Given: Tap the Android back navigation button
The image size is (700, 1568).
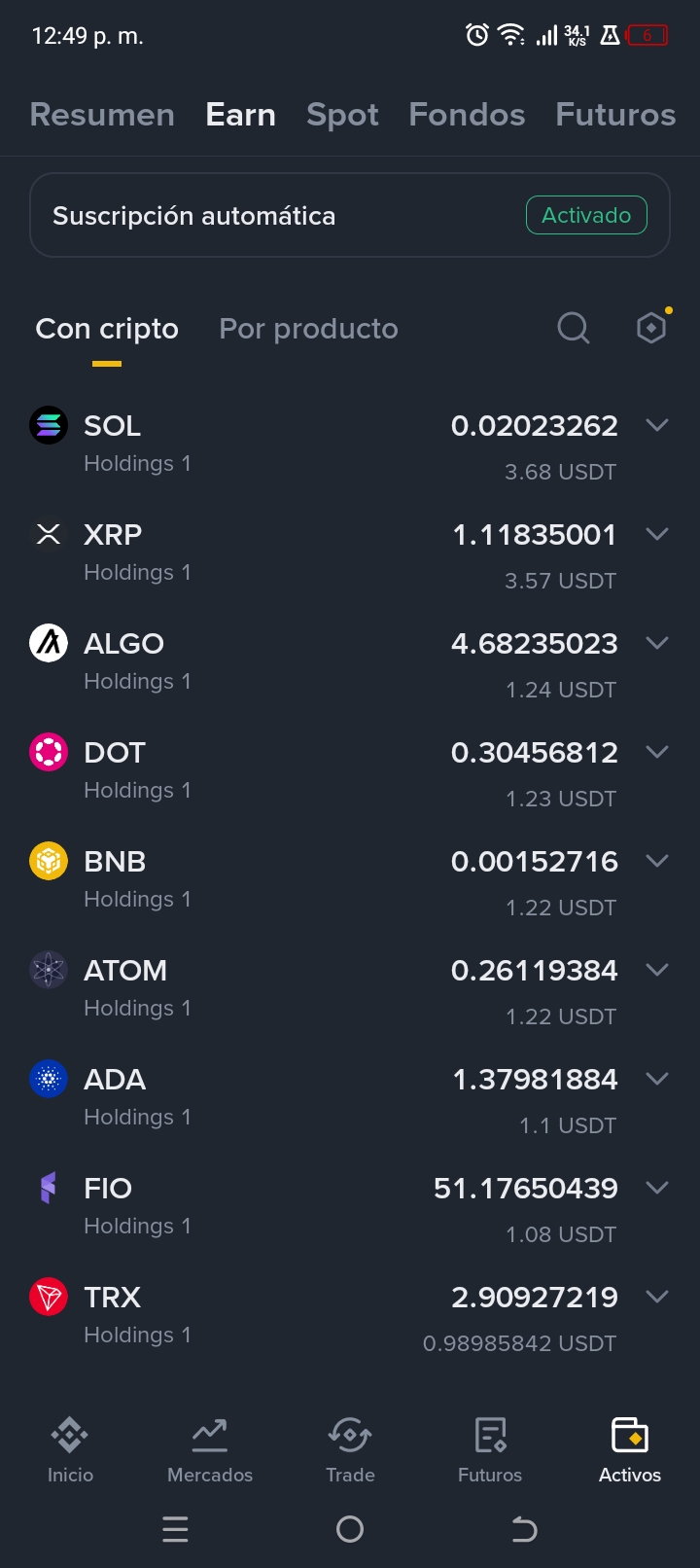Looking at the screenshot, I should 524,1529.
